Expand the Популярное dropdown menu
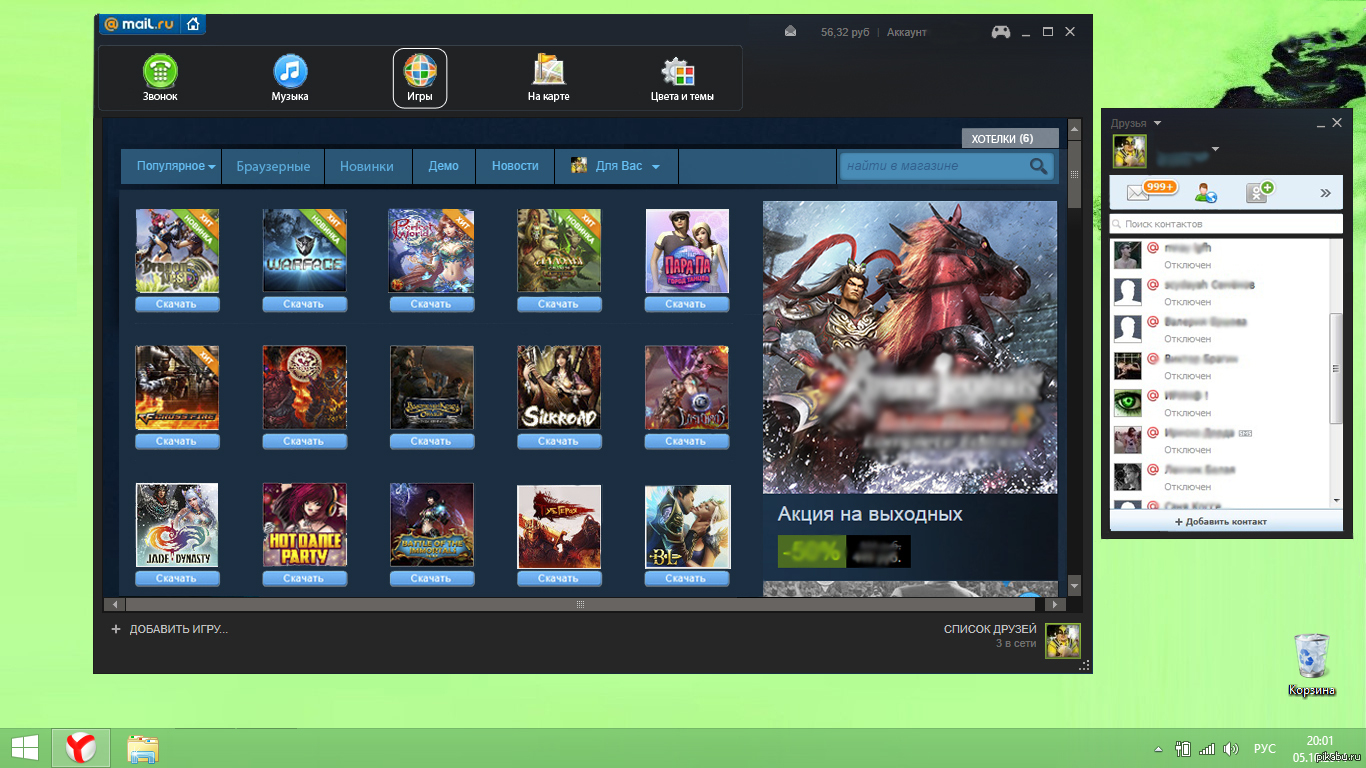Viewport: 1366px width, 768px height. (x=177, y=166)
